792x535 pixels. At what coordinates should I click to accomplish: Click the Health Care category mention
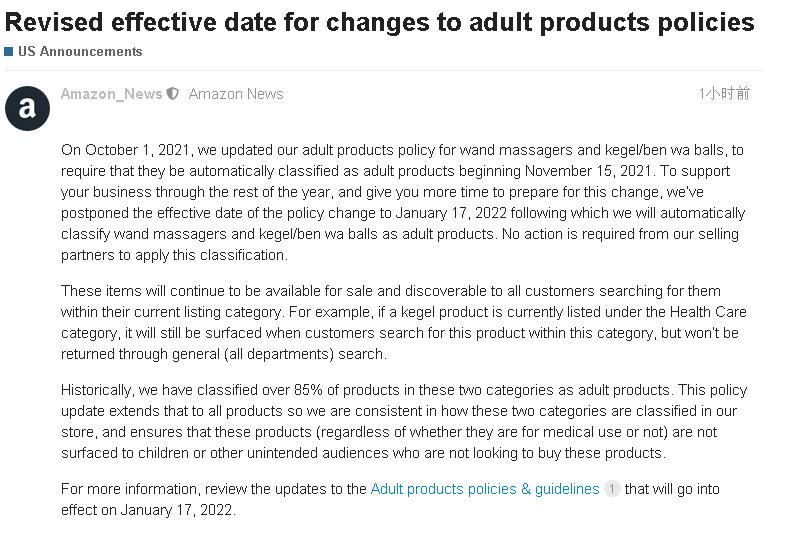(x=708, y=312)
